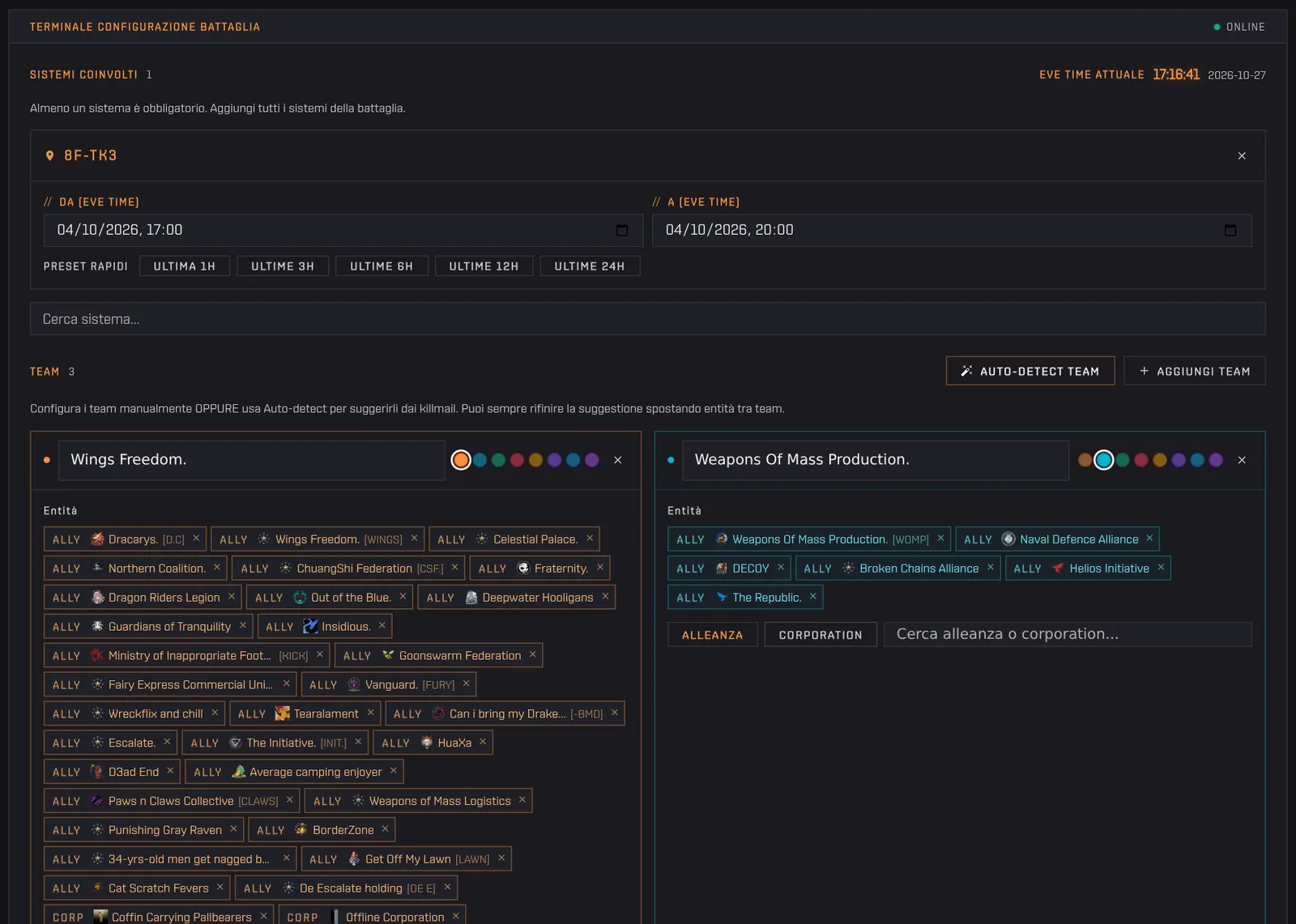
Task: Remove The Initiative. alliance chip
Action: [358, 742]
